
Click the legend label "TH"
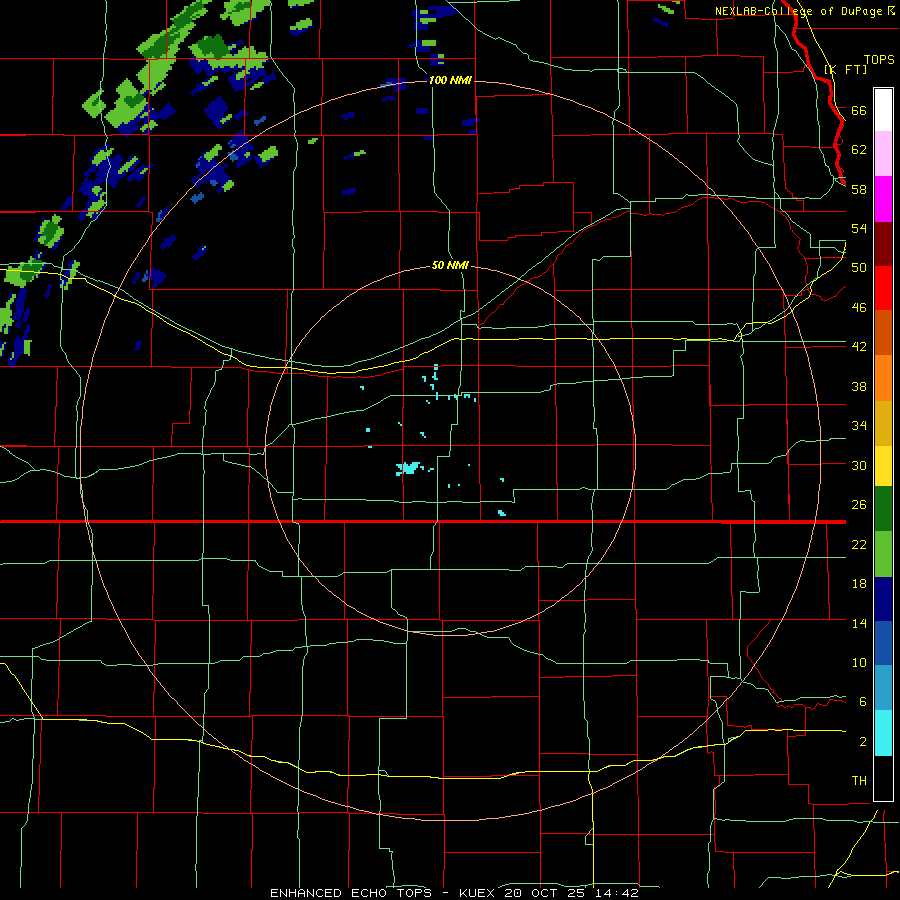click(x=859, y=781)
